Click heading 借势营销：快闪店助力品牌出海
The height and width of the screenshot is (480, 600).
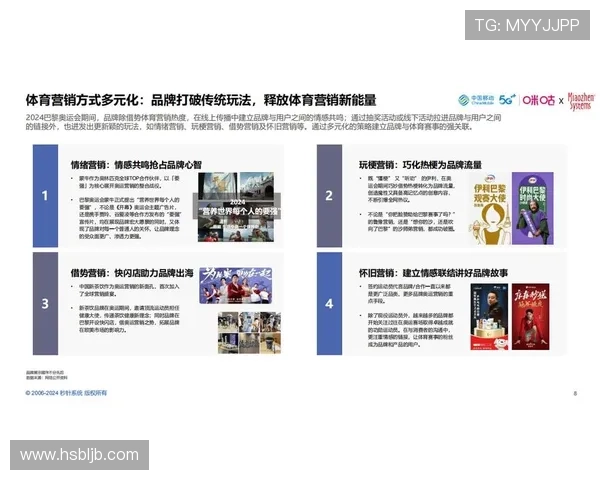[132, 273]
